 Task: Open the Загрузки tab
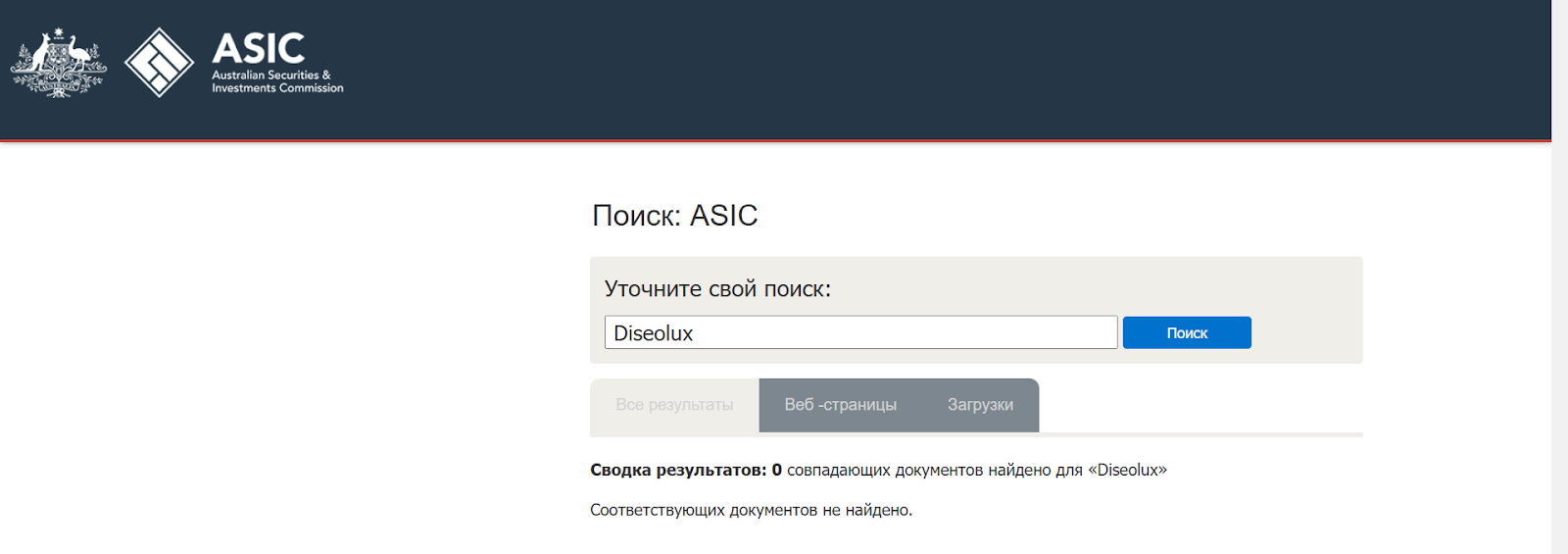tap(980, 405)
